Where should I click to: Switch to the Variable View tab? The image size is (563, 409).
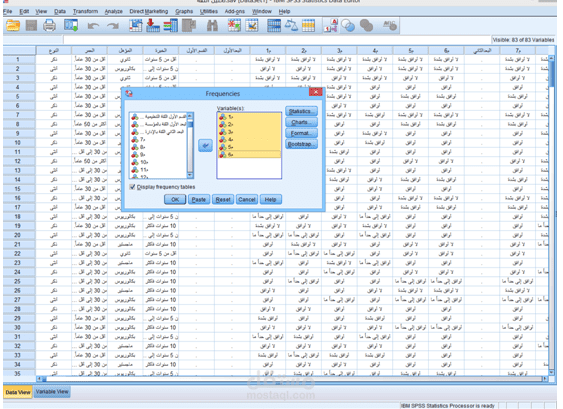(x=52, y=392)
